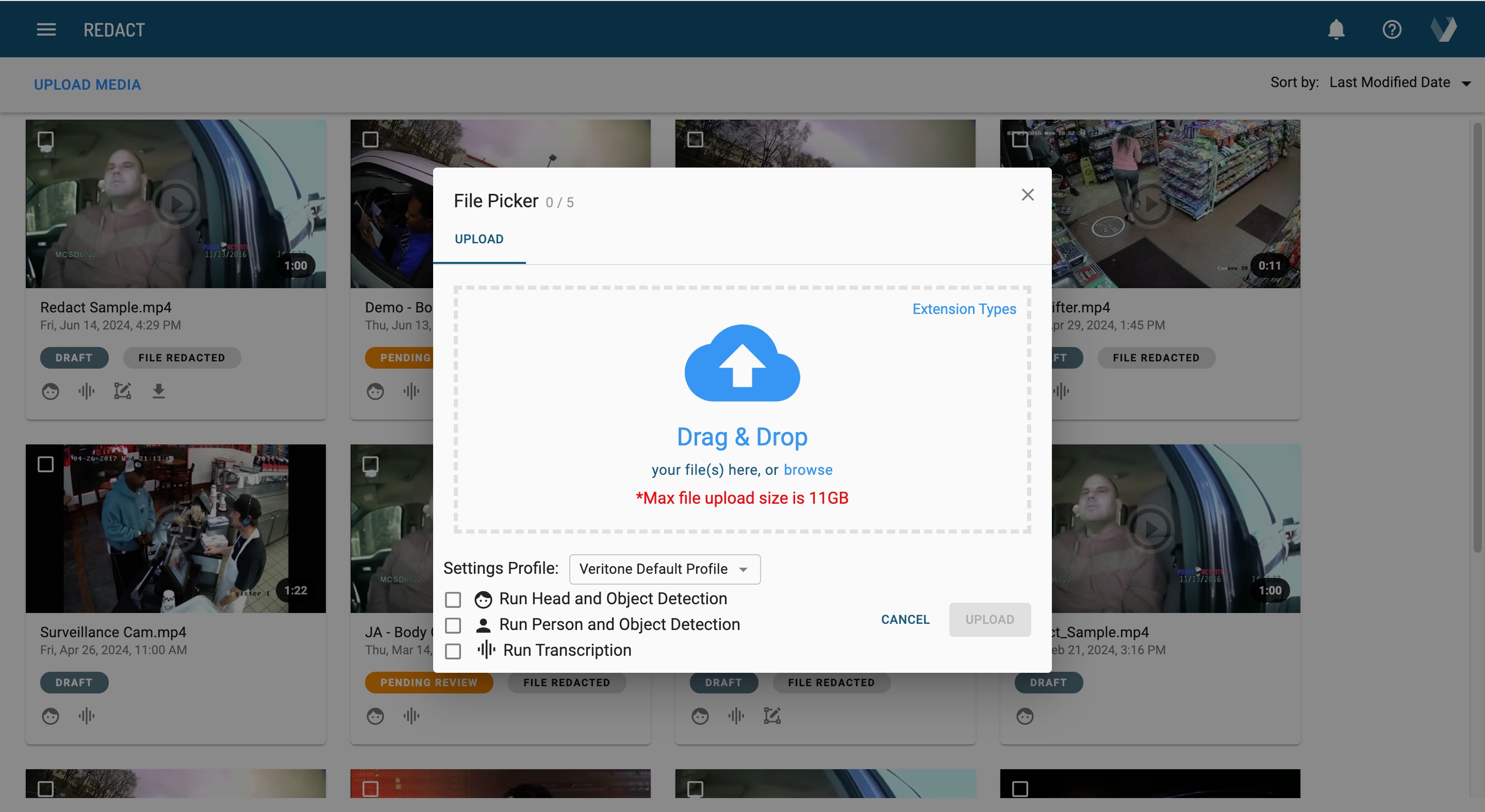Click the Veritone logo icon in top bar
Screen dimensions: 1485x812
click(x=1445, y=29)
